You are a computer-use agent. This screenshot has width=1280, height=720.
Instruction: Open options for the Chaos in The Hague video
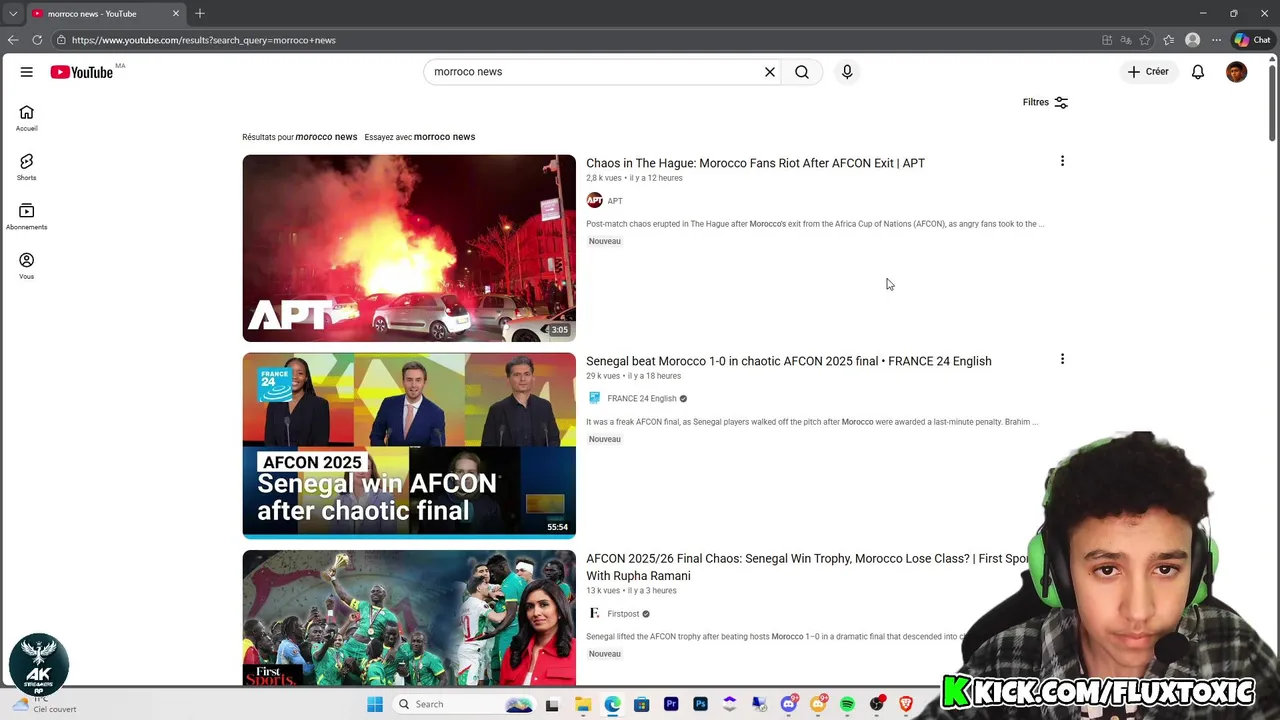coord(1062,161)
